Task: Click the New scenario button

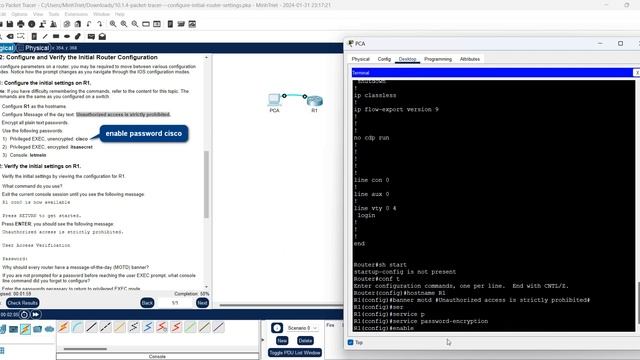Action: click(282, 340)
